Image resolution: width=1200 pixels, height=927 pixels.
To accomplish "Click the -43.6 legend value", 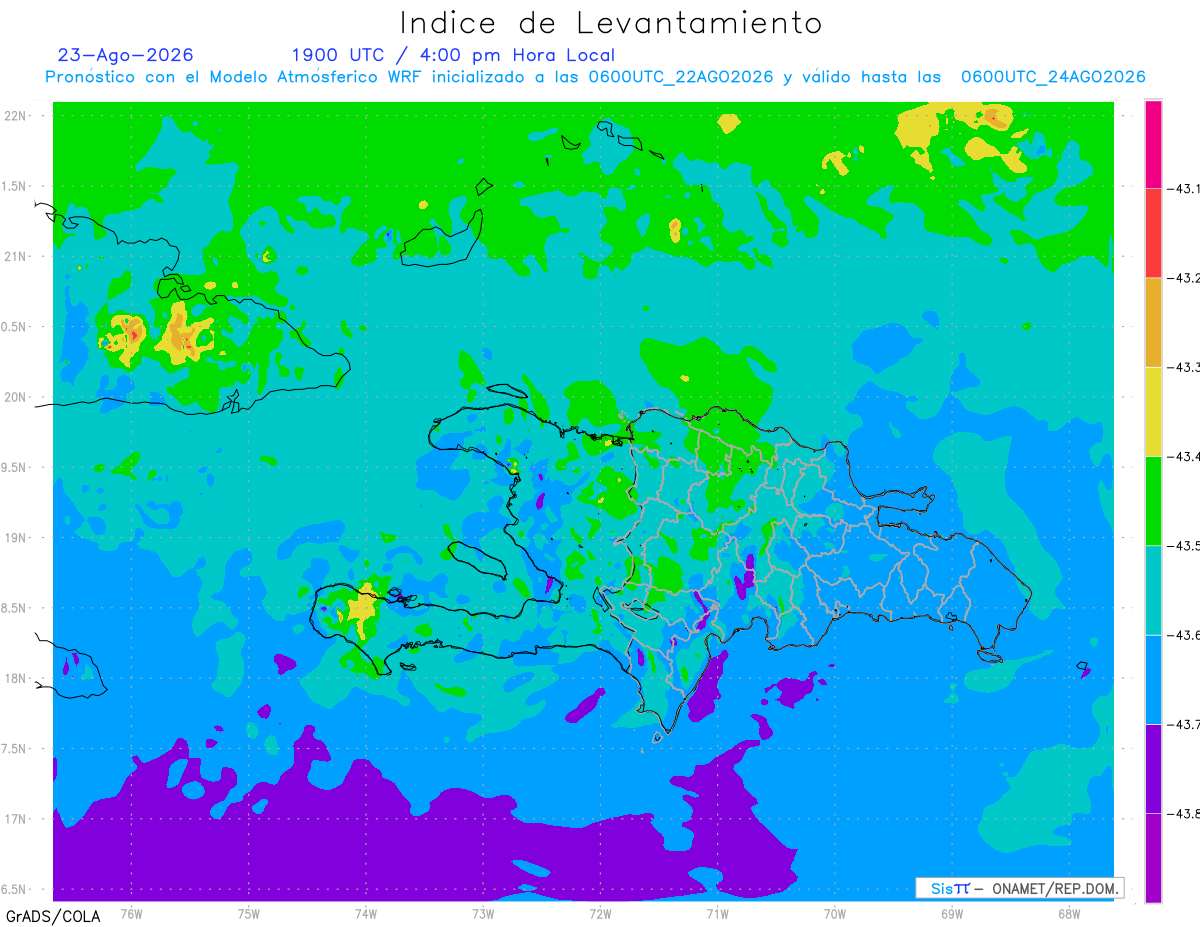I will tap(1183, 634).
